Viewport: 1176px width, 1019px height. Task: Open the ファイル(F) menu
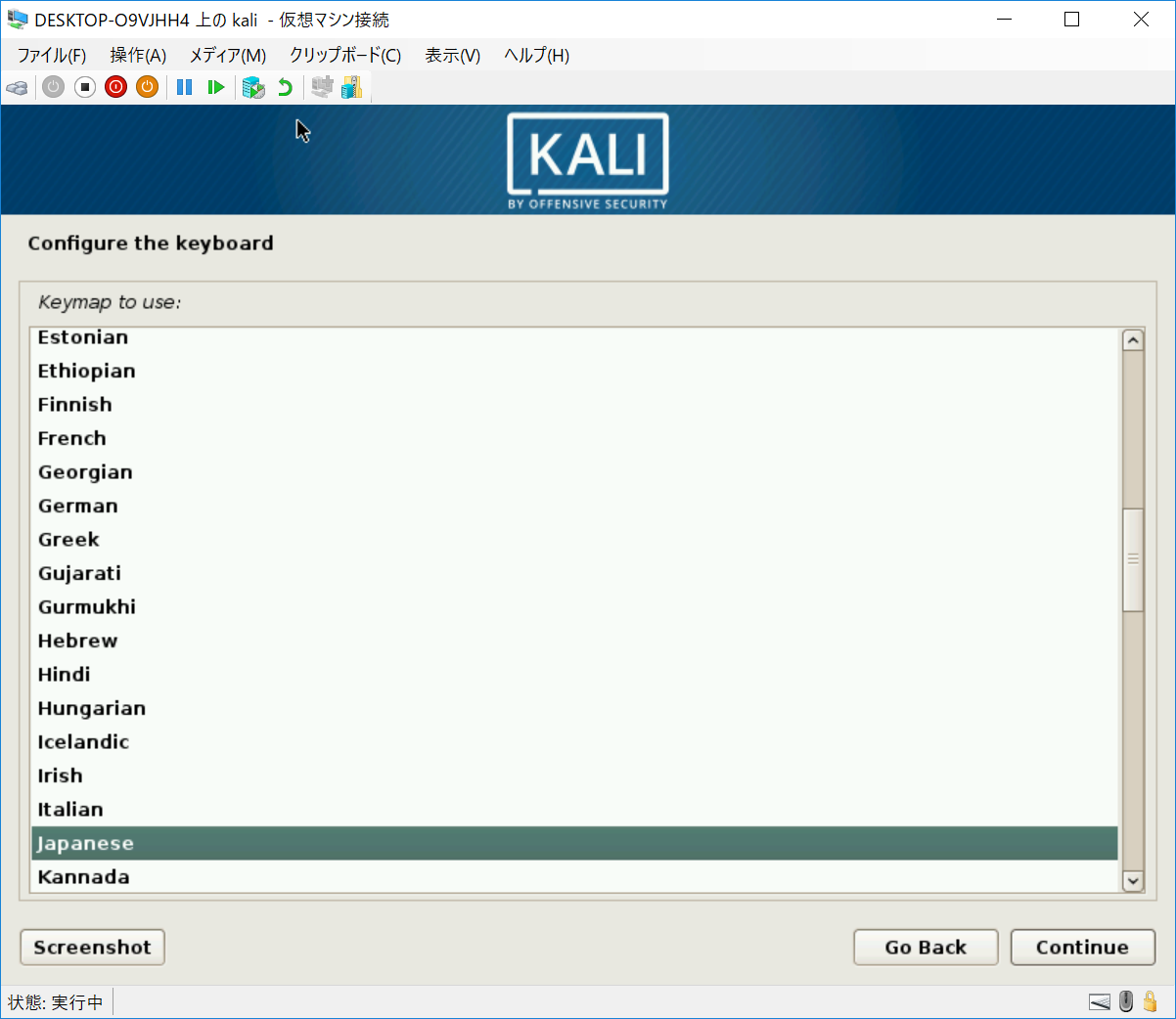[x=52, y=56]
